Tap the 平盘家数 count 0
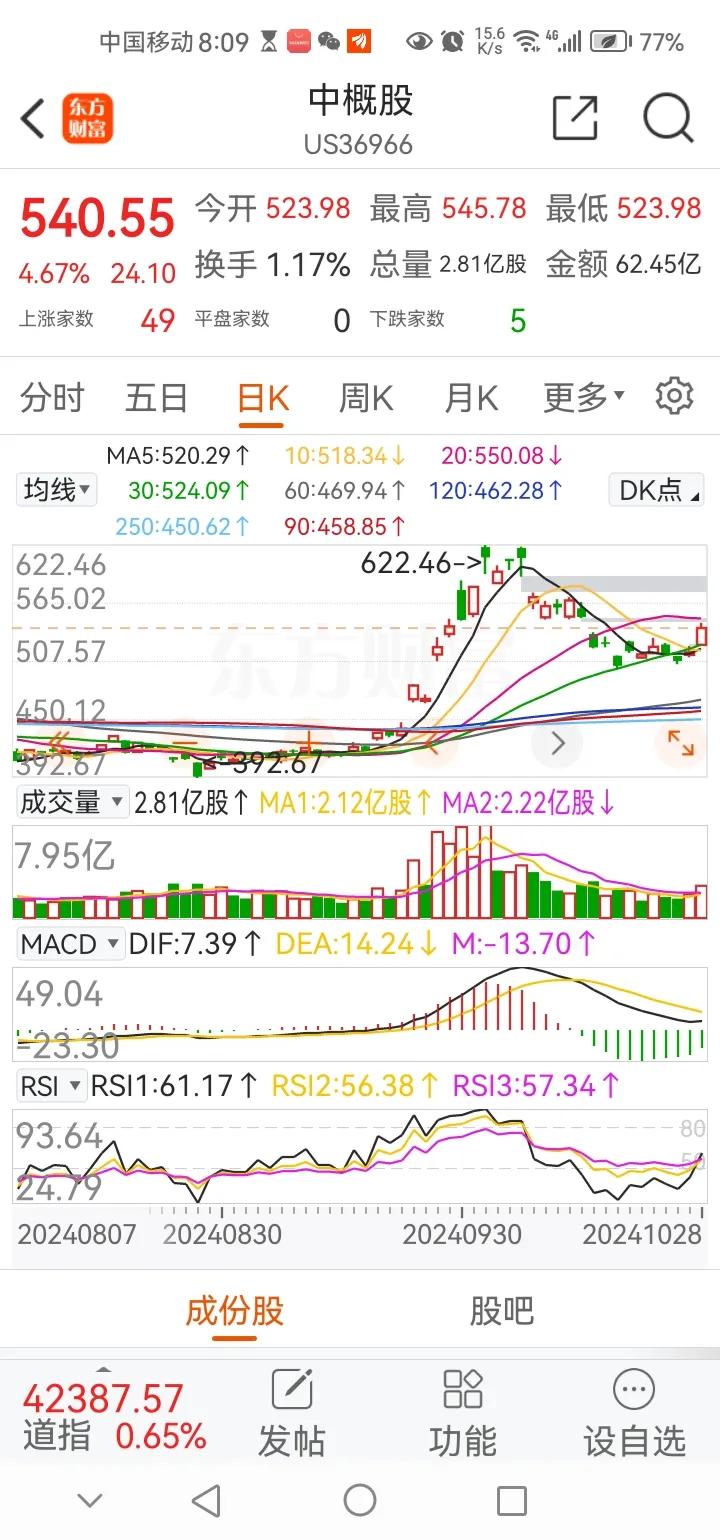 (342, 321)
